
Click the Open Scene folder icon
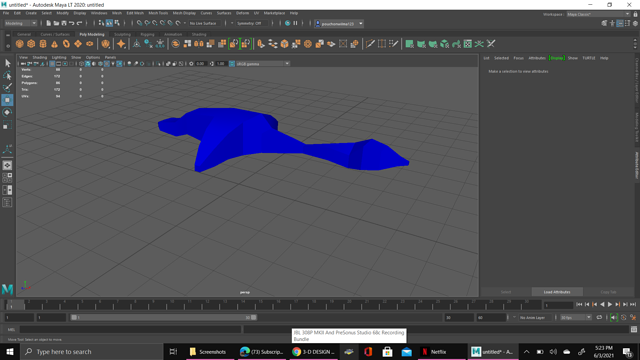point(56,23)
